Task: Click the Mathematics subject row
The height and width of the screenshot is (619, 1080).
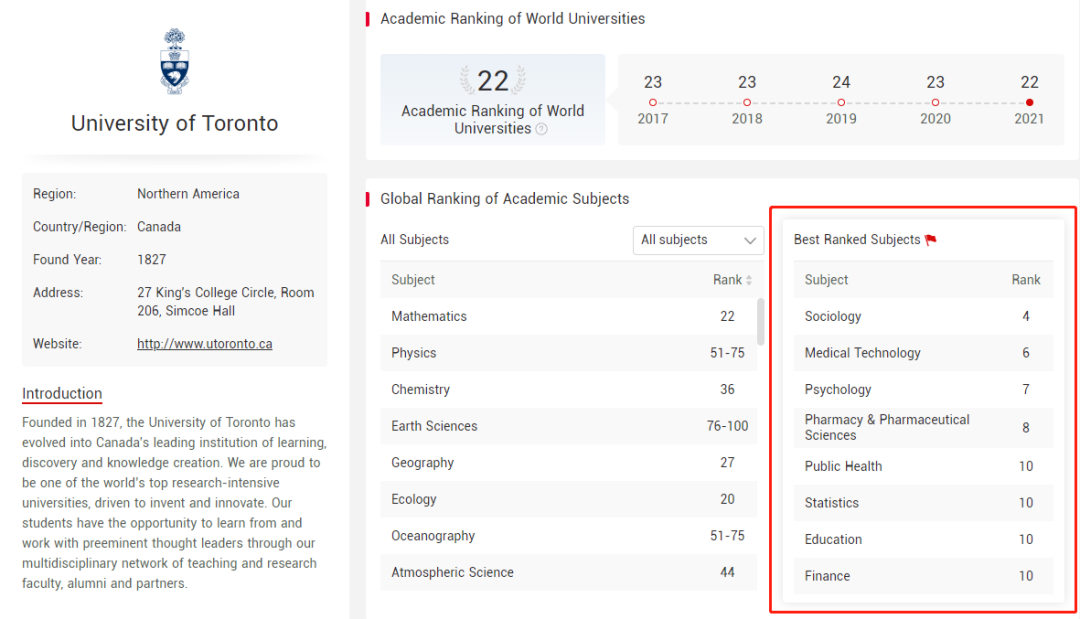Action: point(568,316)
